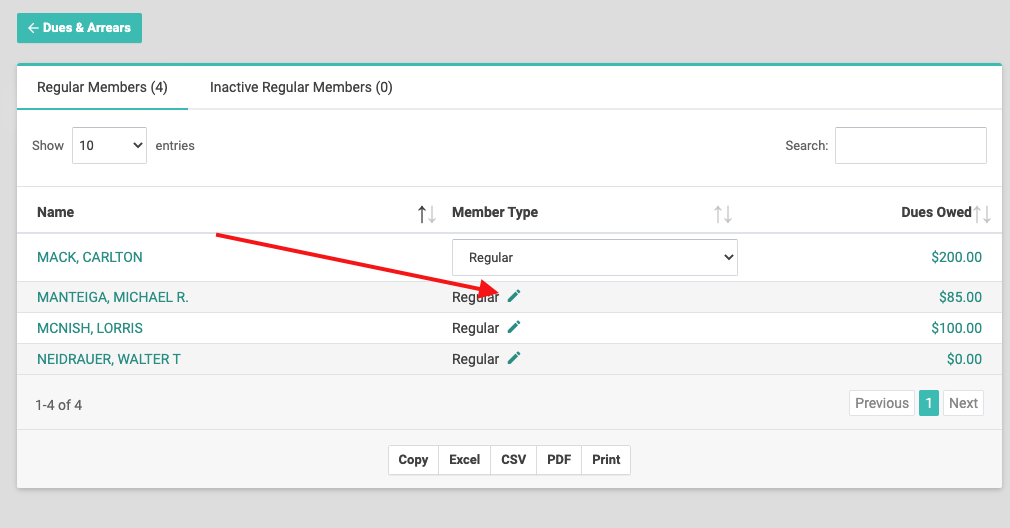
Task: Click Regular text in NEIDRAUER, WALTER T row
Action: coord(475,359)
